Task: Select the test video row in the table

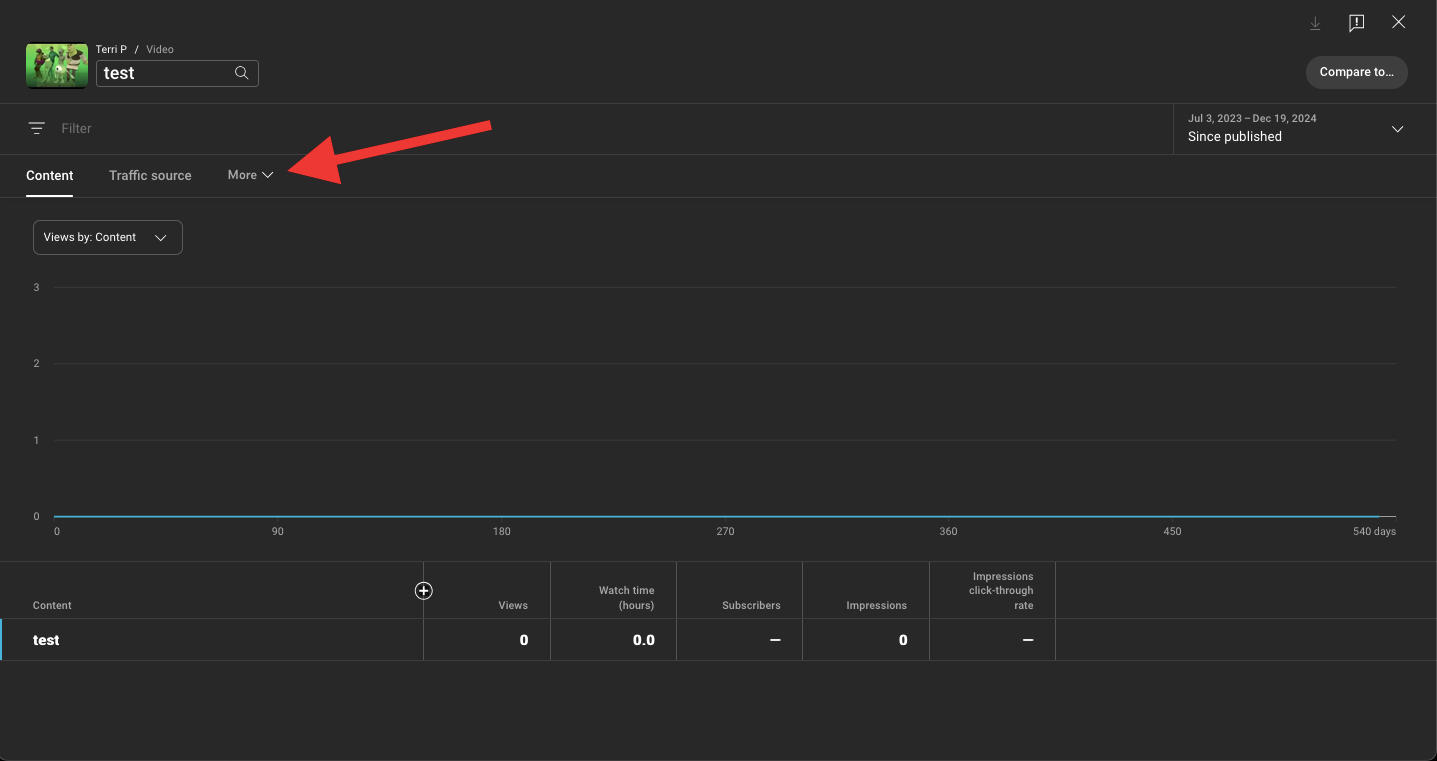Action: pos(46,640)
